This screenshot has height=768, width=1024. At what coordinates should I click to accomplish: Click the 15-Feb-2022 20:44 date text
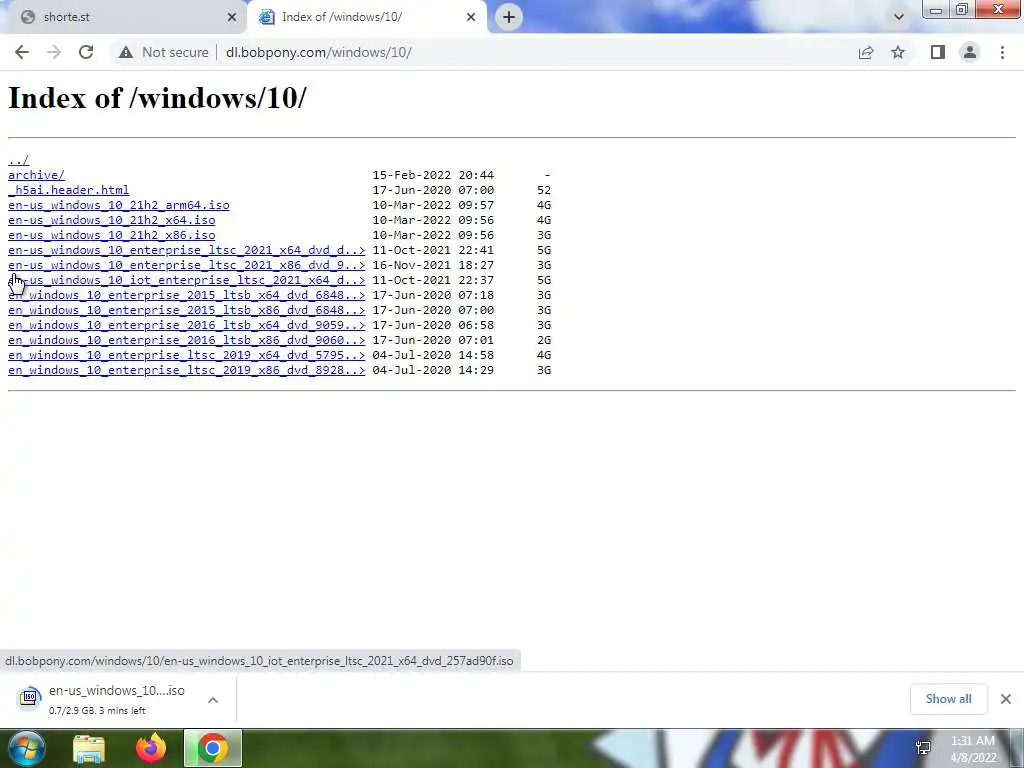(433, 175)
